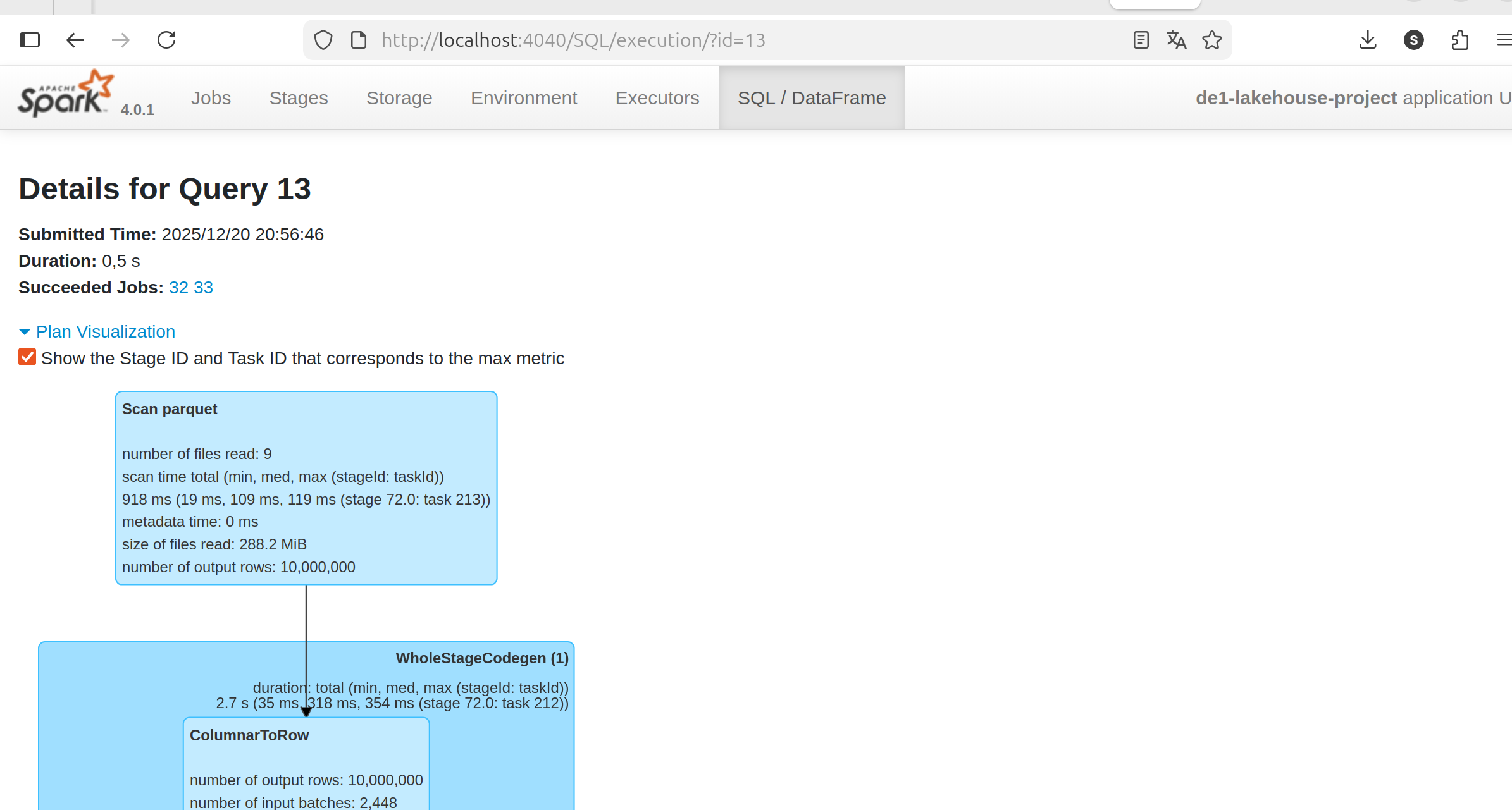This screenshot has height=810, width=1512.
Task: Click the URL address bar
Action: coord(696,40)
